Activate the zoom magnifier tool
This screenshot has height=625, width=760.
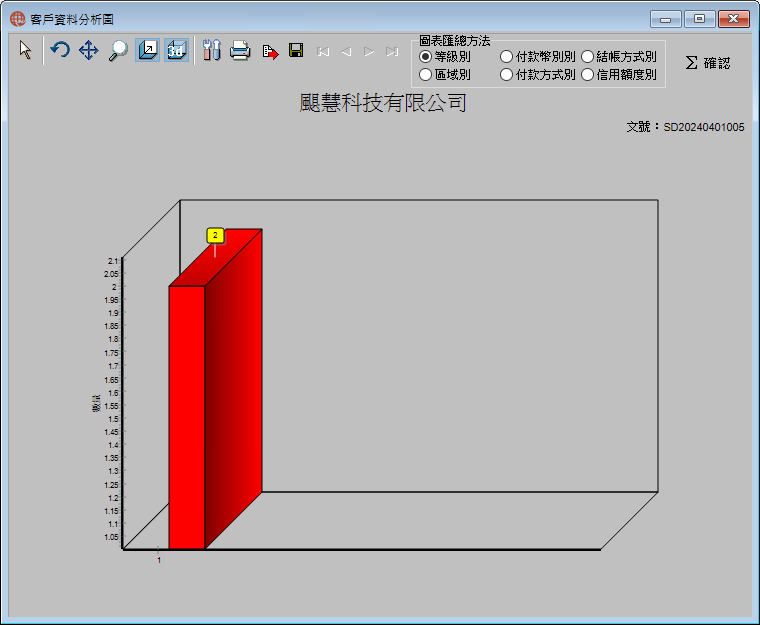(118, 50)
